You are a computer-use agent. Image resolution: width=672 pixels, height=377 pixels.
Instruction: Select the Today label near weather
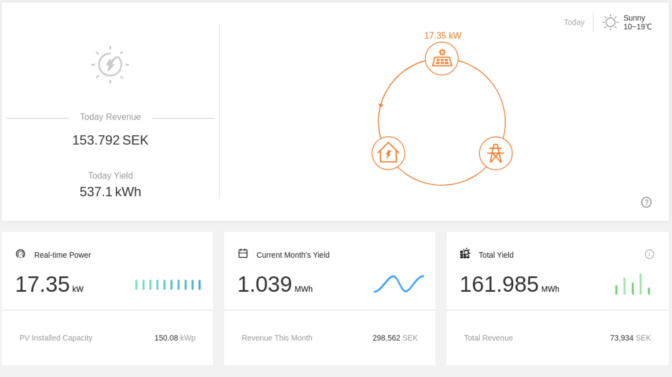(x=574, y=22)
